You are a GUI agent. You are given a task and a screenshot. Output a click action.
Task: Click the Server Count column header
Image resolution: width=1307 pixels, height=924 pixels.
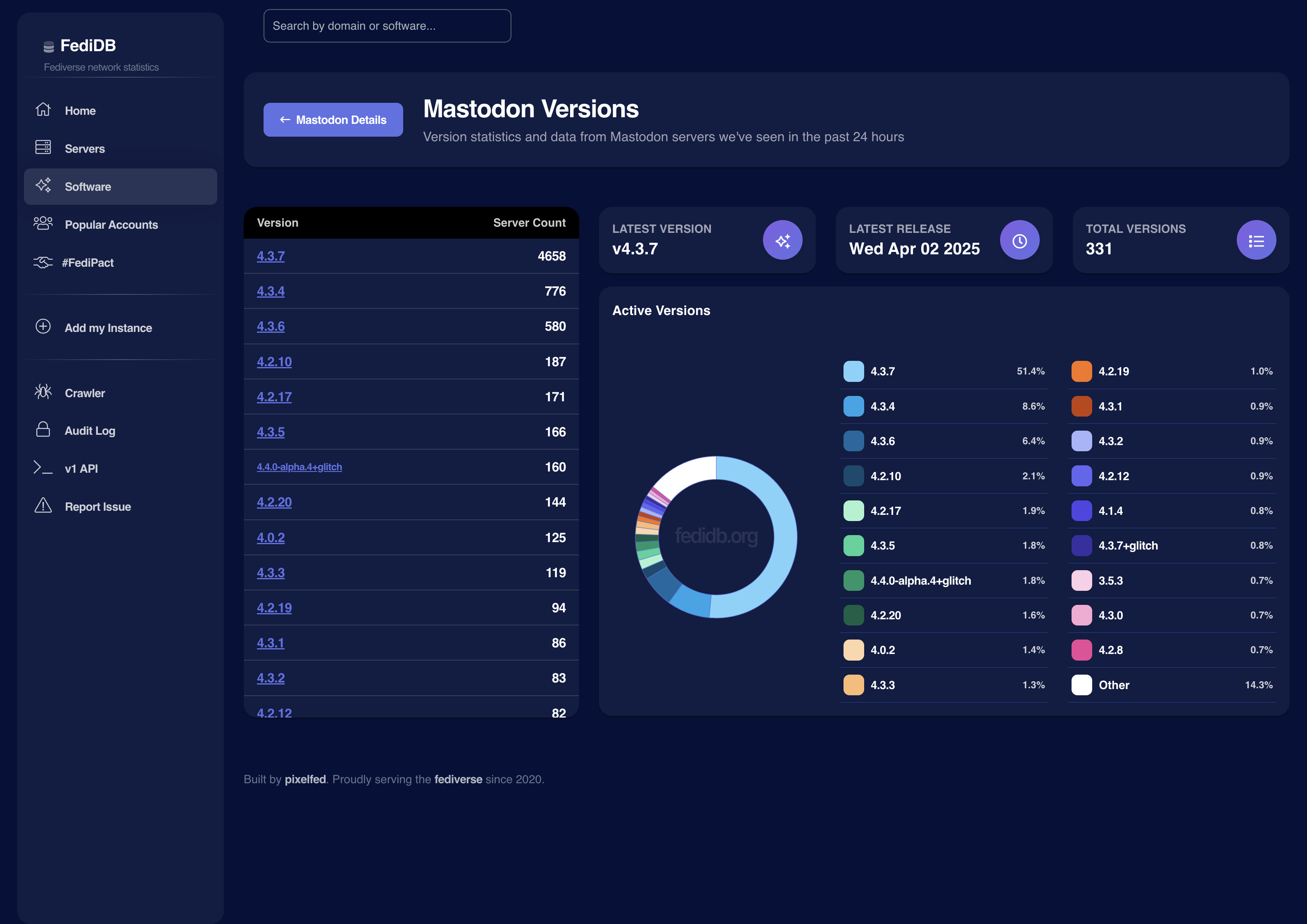coord(529,223)
